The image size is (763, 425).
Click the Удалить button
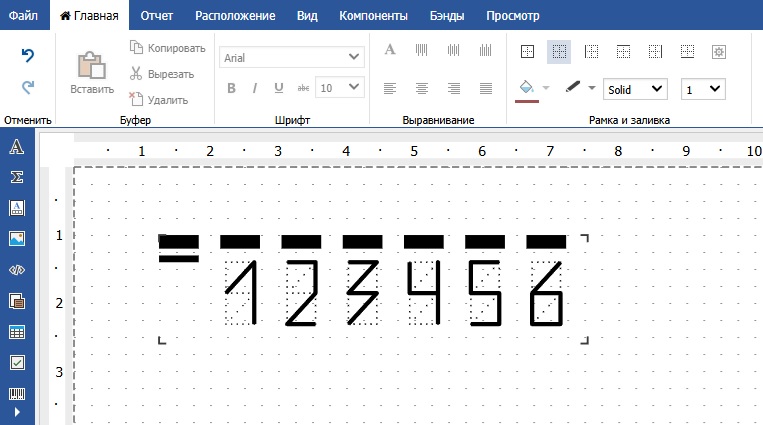(x=158, y=99)
